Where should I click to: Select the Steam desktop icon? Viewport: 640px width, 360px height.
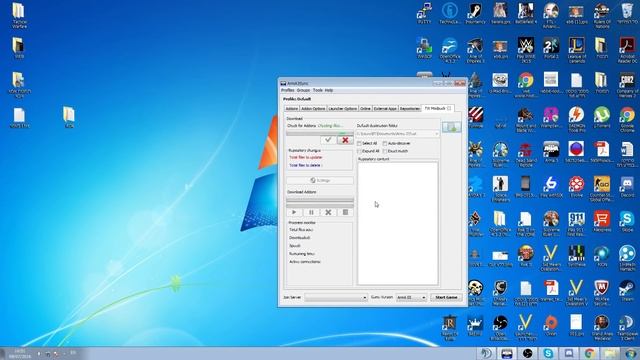627,291
